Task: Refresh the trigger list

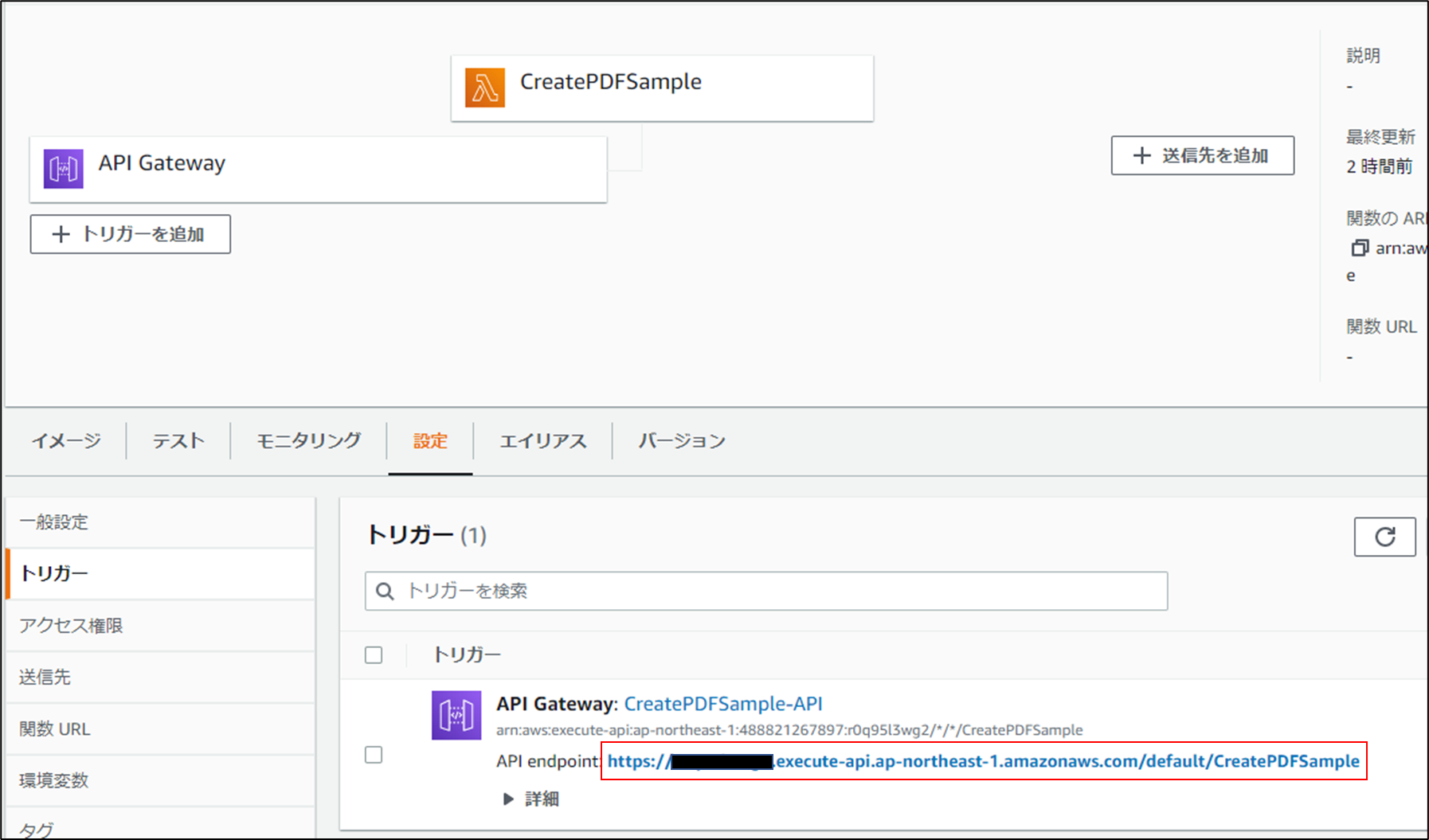Action: coord(1384,537)
